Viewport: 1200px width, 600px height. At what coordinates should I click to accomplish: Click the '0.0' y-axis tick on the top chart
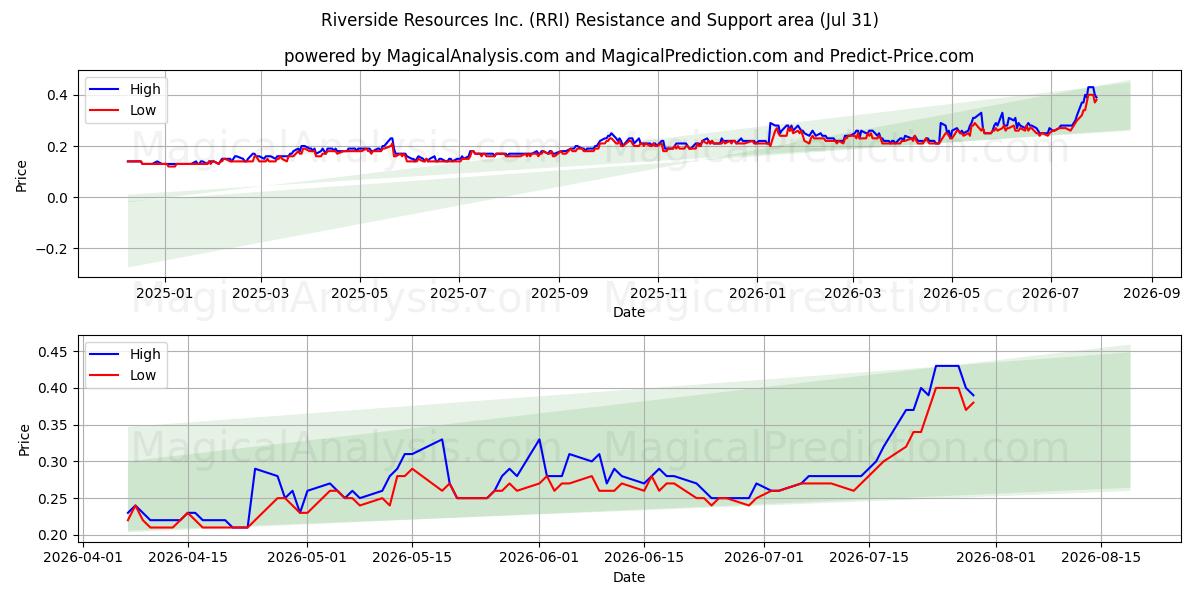coord(59,198)
